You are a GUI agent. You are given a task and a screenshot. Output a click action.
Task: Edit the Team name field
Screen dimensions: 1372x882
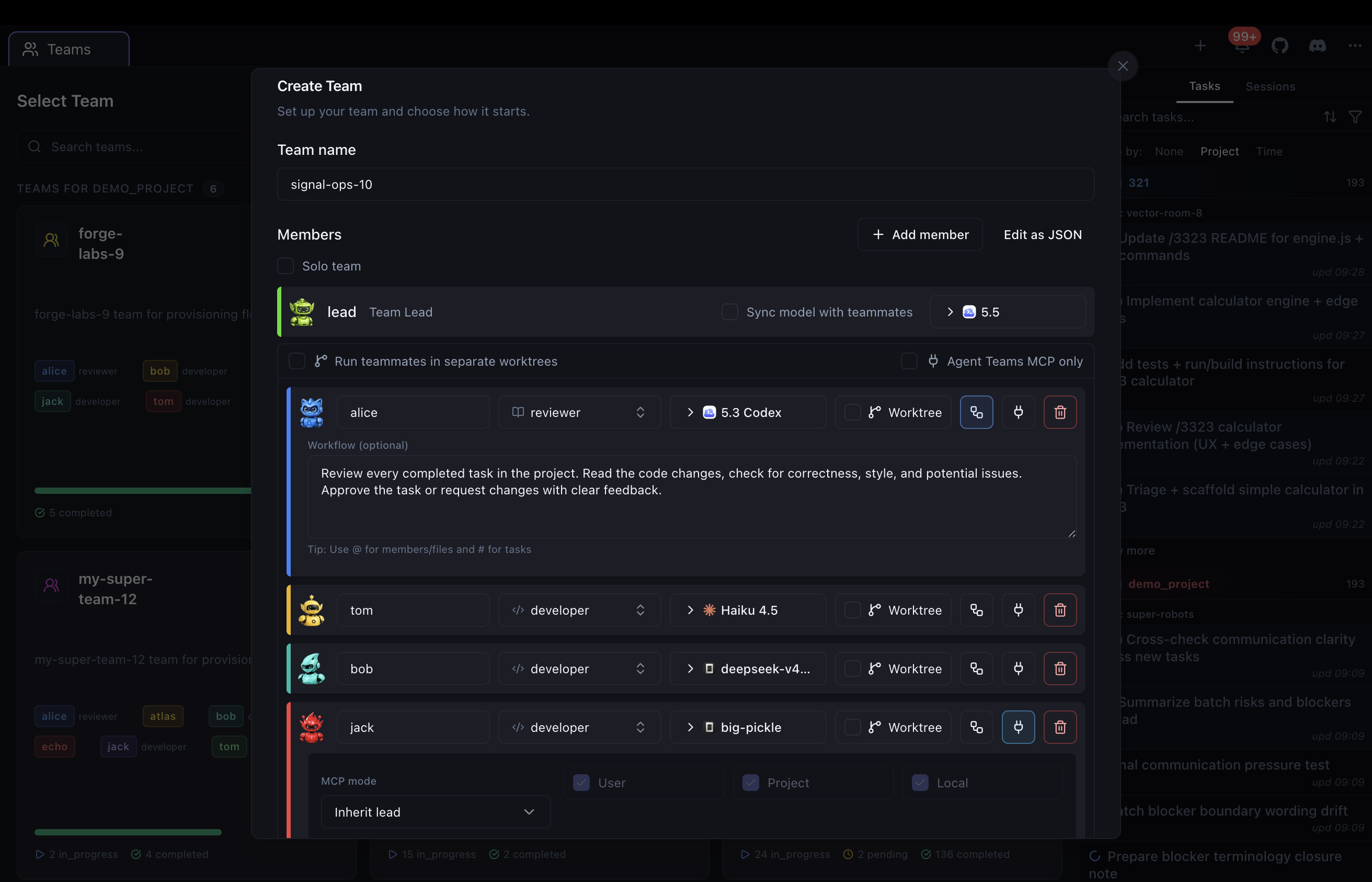pyautogui.click(x=685, y=185)
